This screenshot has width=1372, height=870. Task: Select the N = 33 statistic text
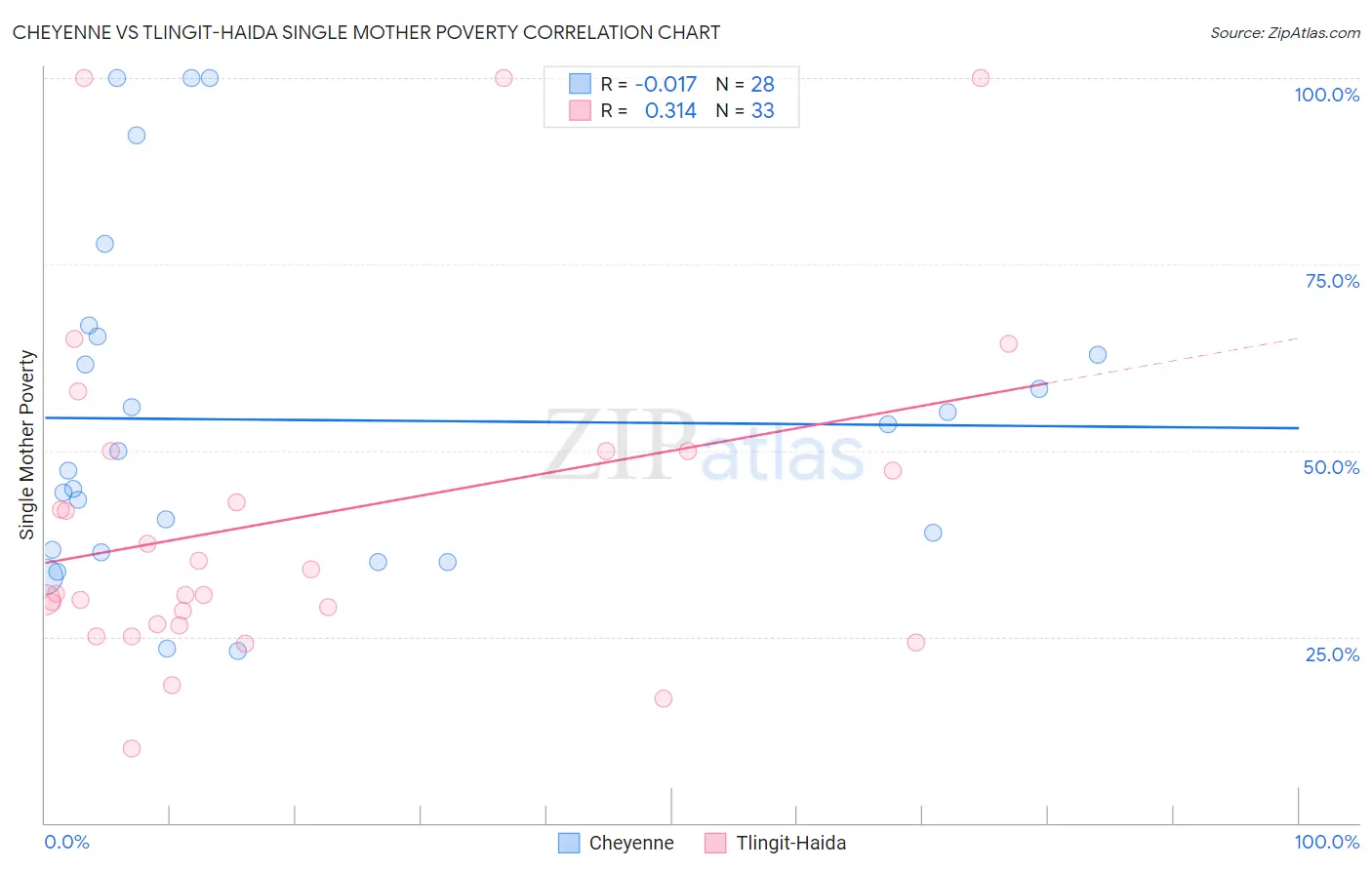point(746,110)
